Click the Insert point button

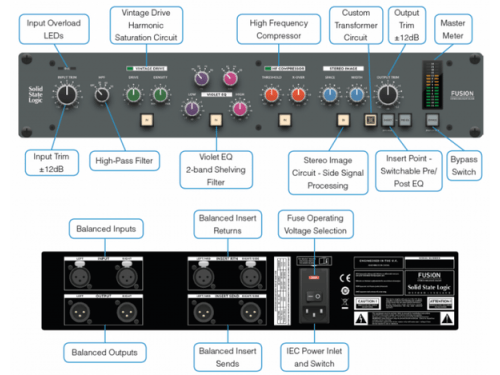tap(388, 120)
